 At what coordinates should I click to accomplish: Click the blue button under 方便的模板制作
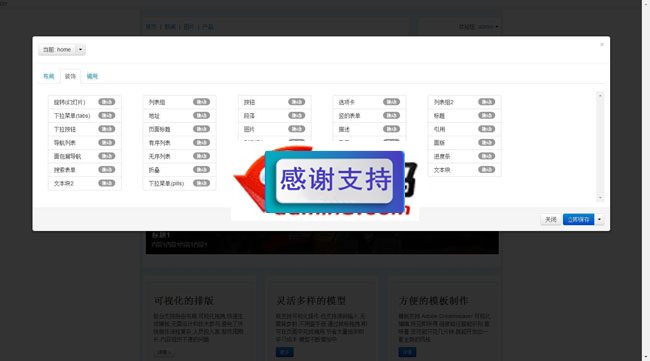407,352
